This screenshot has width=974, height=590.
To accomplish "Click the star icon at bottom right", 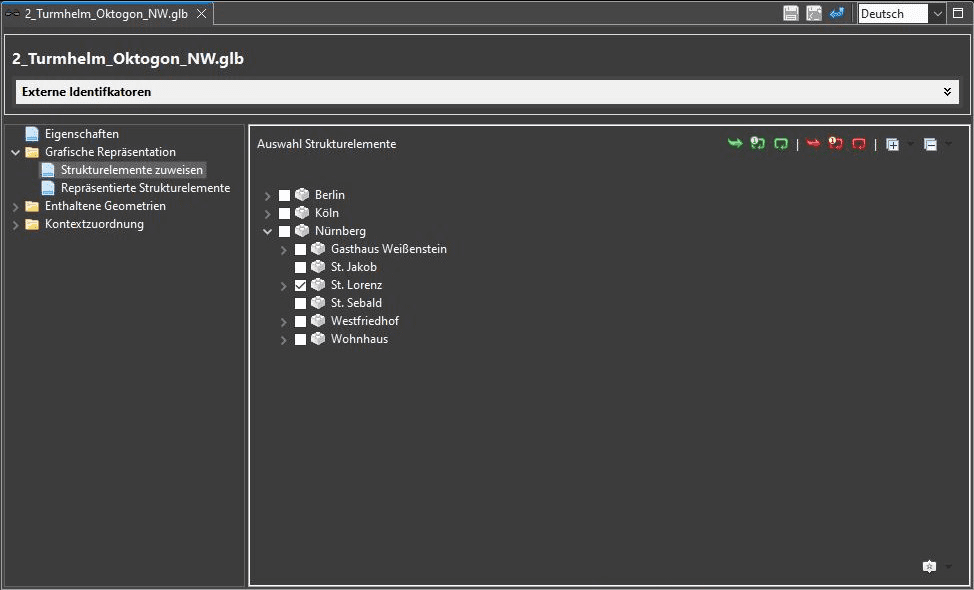I will click(929, 566).
